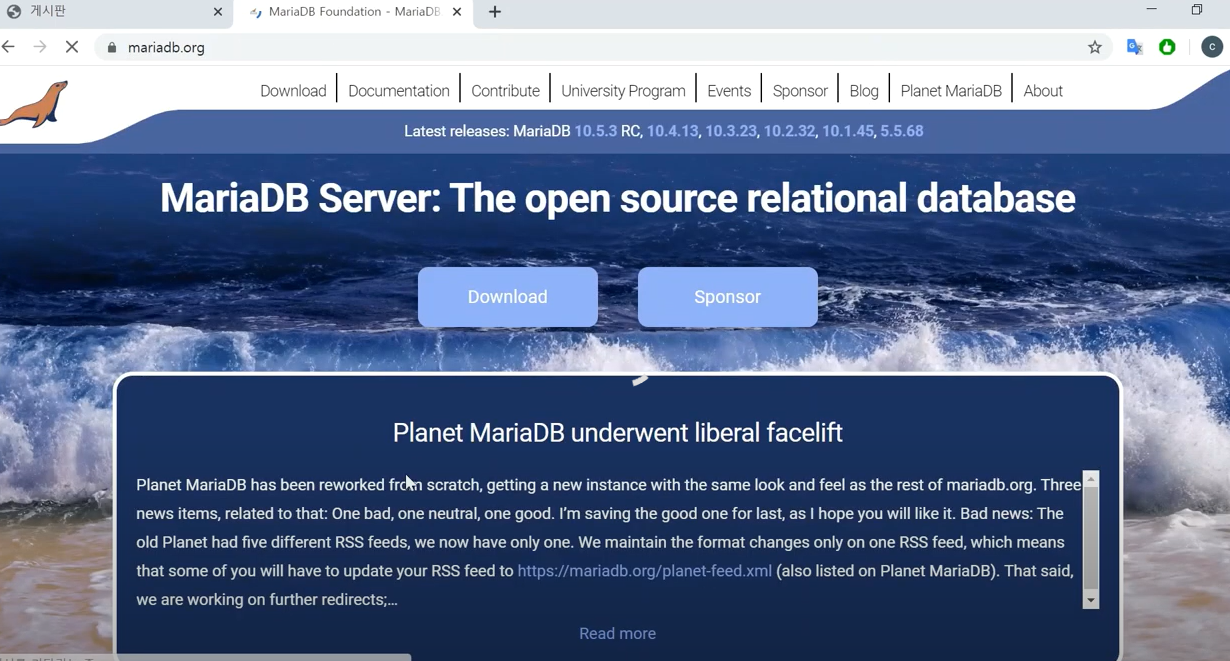Open the Google Translate extension icon
This screenshot has width=1230, height=661.
(x=1134, y=47)
